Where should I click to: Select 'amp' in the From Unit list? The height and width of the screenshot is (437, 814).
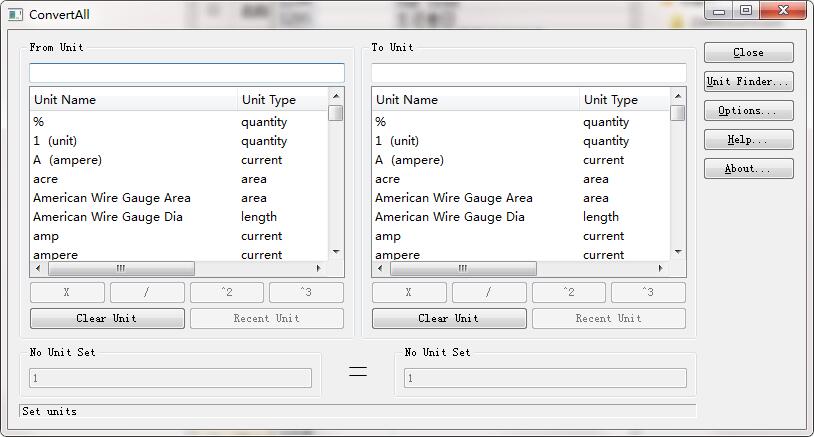[46, 237]
